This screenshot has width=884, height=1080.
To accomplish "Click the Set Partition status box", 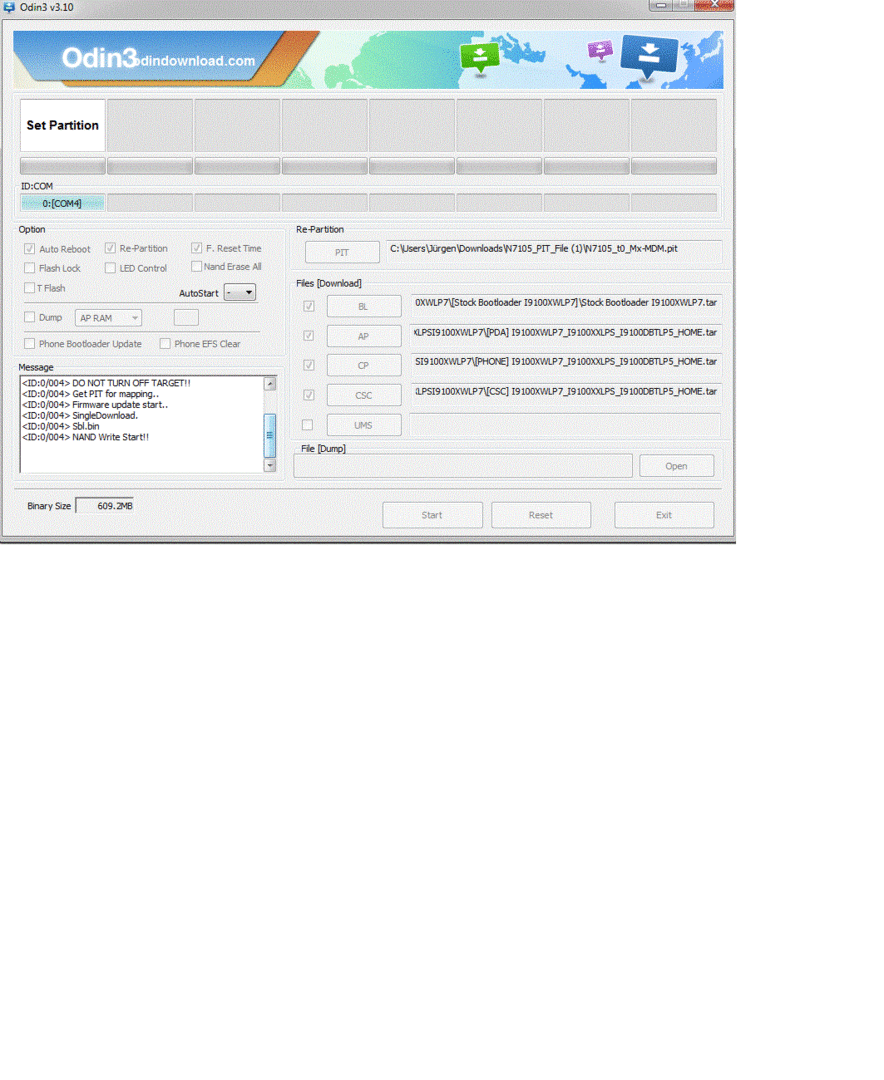I will point(63,125).
